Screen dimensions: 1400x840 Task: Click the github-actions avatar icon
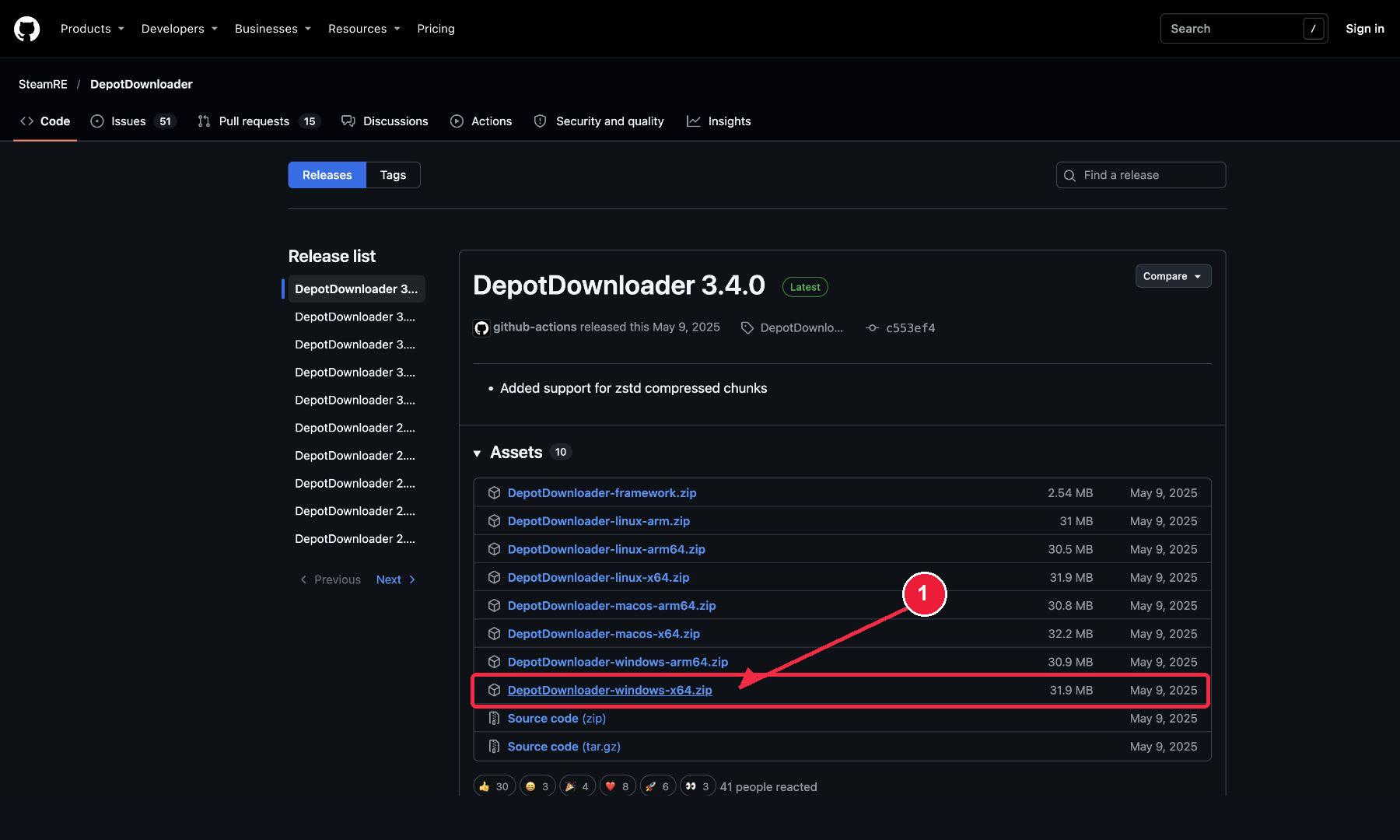click(x=481, y=327)
